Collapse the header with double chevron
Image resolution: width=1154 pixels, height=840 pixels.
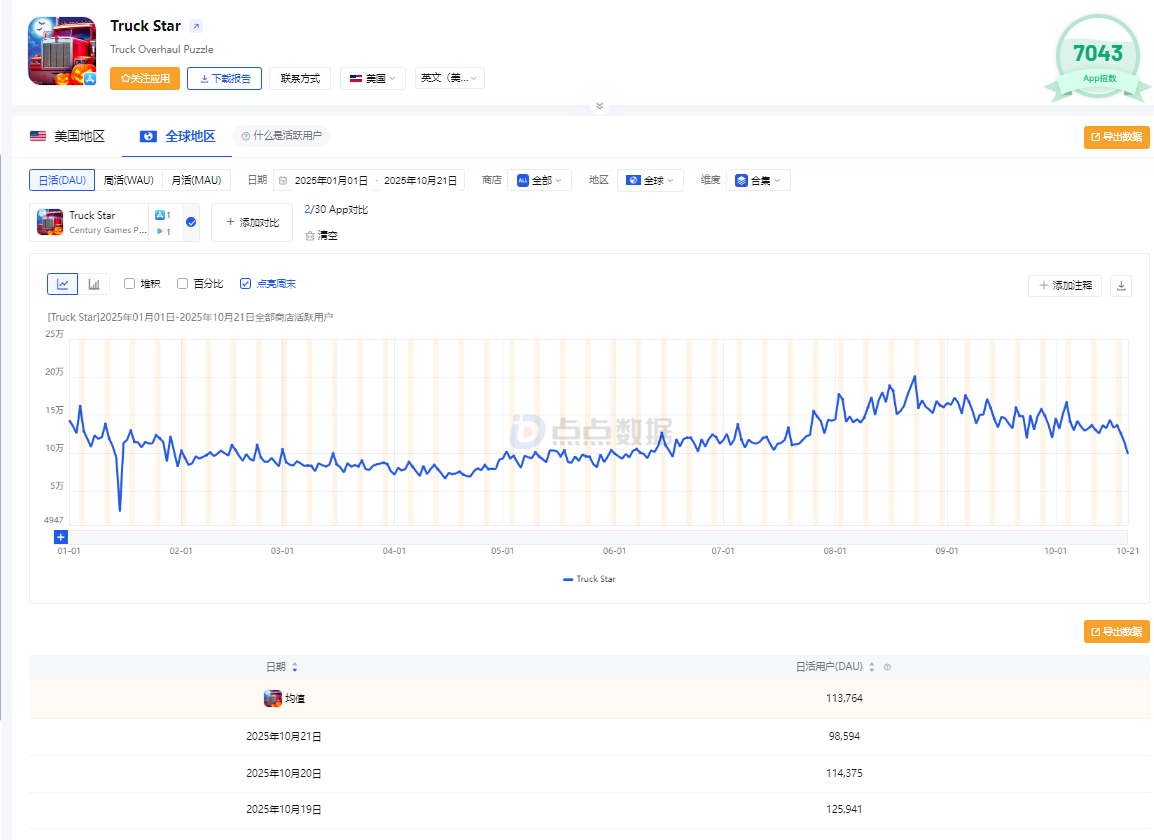coord(599,105)
